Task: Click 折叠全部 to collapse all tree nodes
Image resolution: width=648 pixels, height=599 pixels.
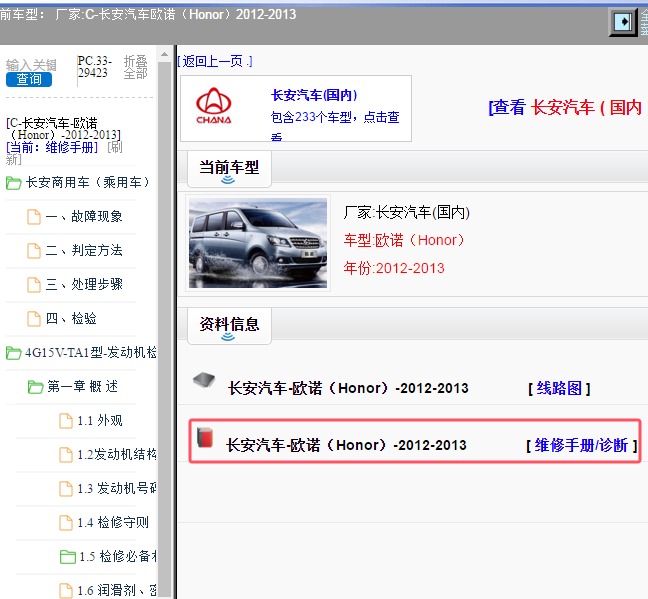Action: (136, 67)
